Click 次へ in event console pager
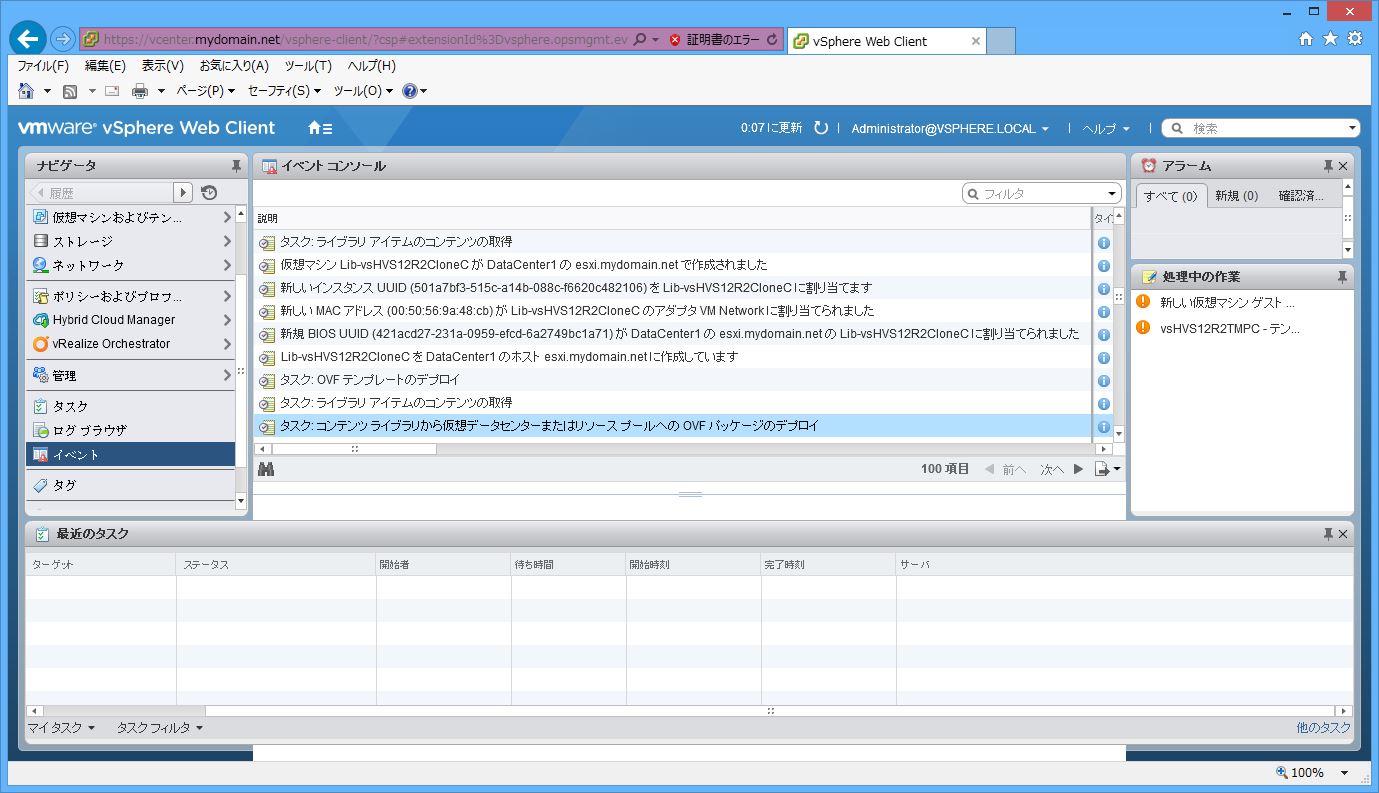The image size is (1379, 793). pyautogui.click(x=1052, y=469)
